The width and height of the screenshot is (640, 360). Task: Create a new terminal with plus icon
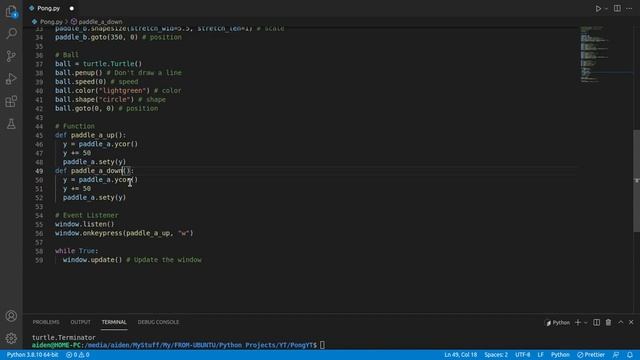tap(578, 322)
